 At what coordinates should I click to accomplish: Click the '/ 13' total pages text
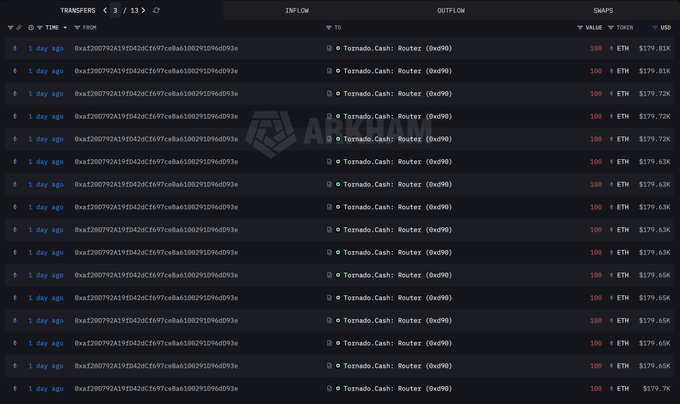(131, 10)
